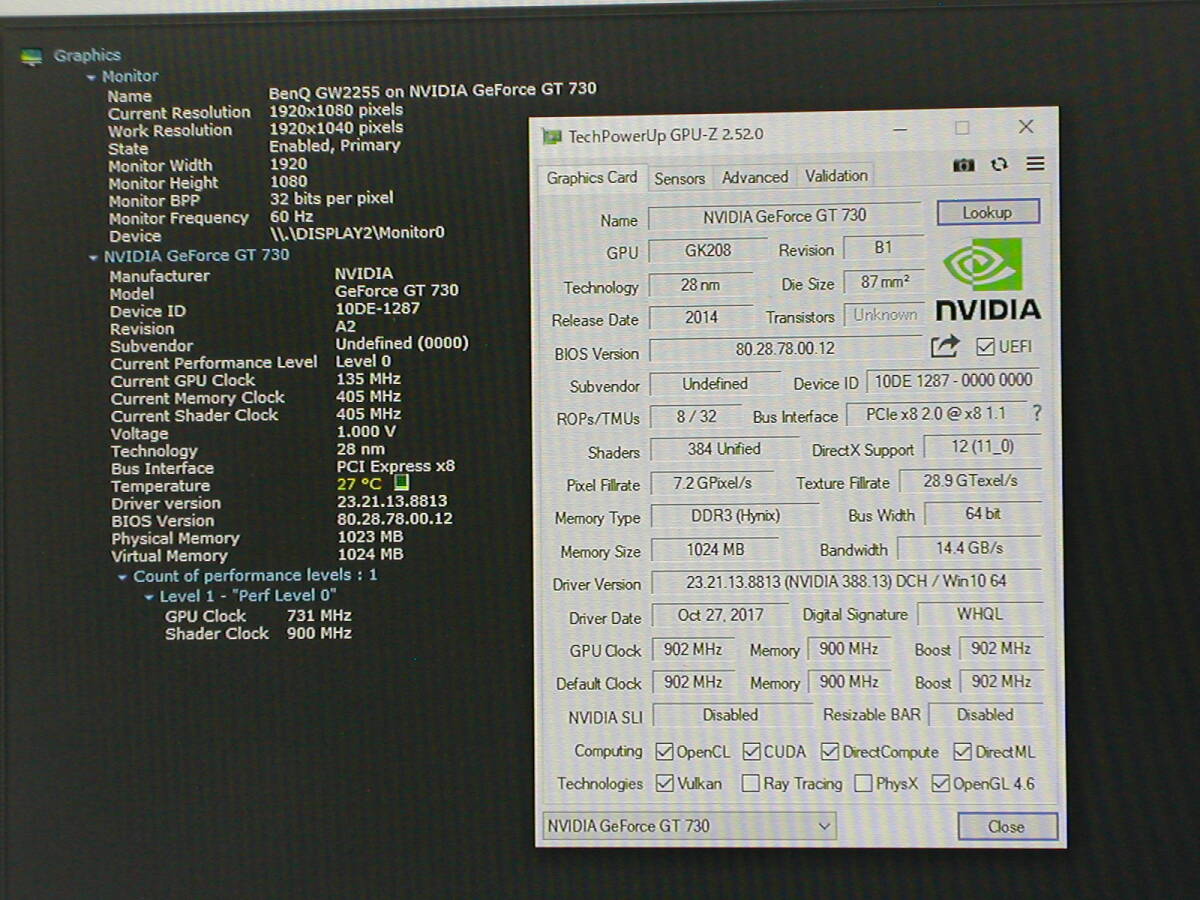Toggle the OpenCL checkbox
1200x900 pixels.
coord(664,752)
